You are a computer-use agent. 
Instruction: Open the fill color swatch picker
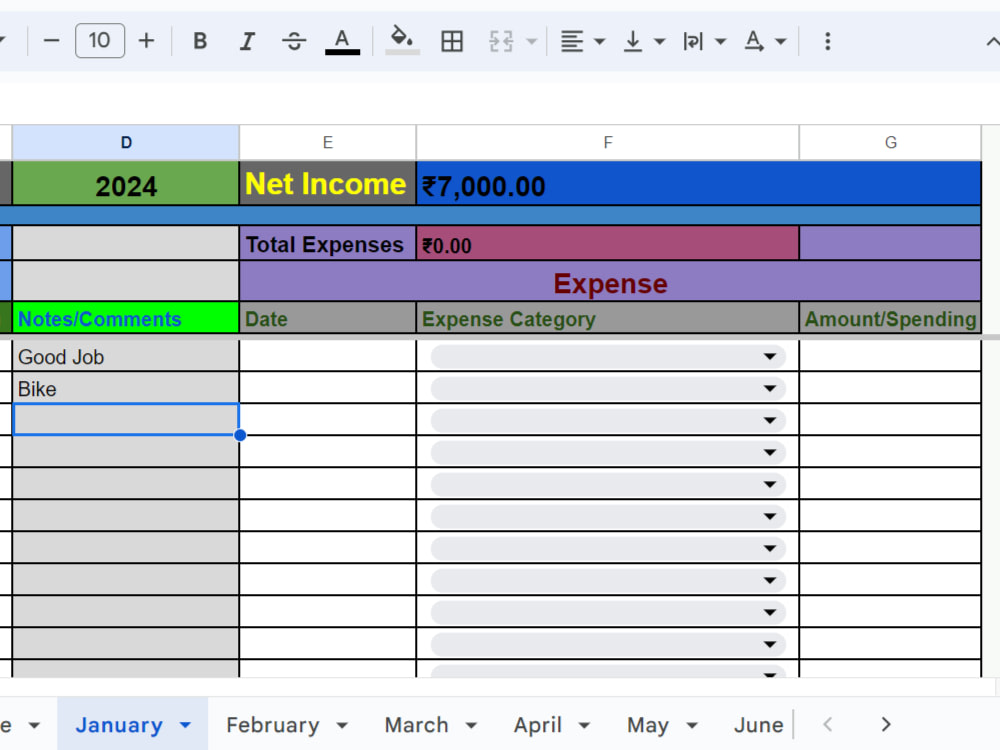coord(402,41)
